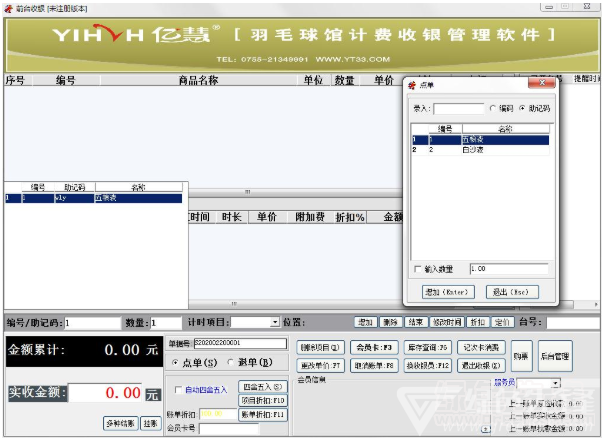Click the 删除项目(Q) button
The image size is (604, 440).
coord(320,348)
